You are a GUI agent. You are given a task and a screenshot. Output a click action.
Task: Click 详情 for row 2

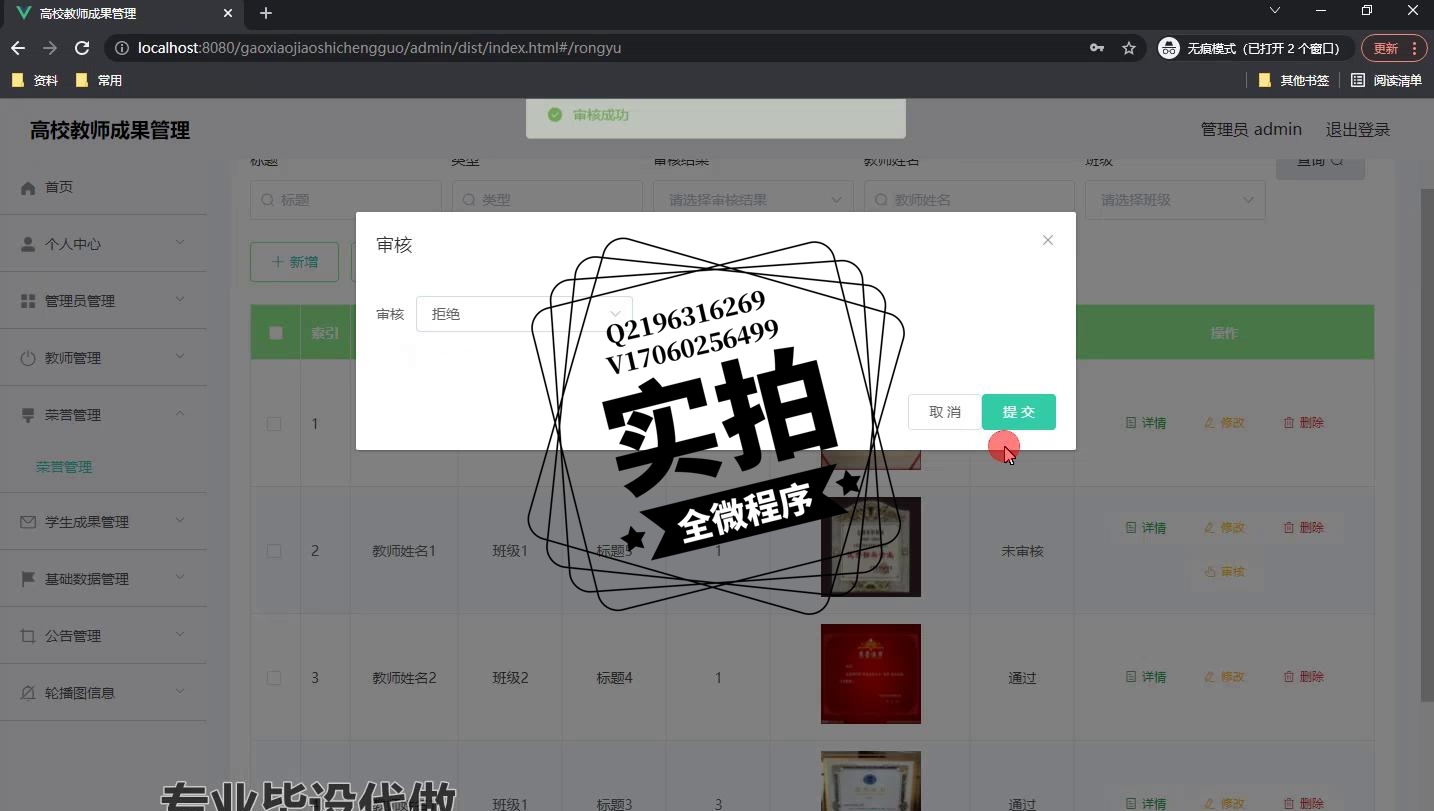[1146, 528]
